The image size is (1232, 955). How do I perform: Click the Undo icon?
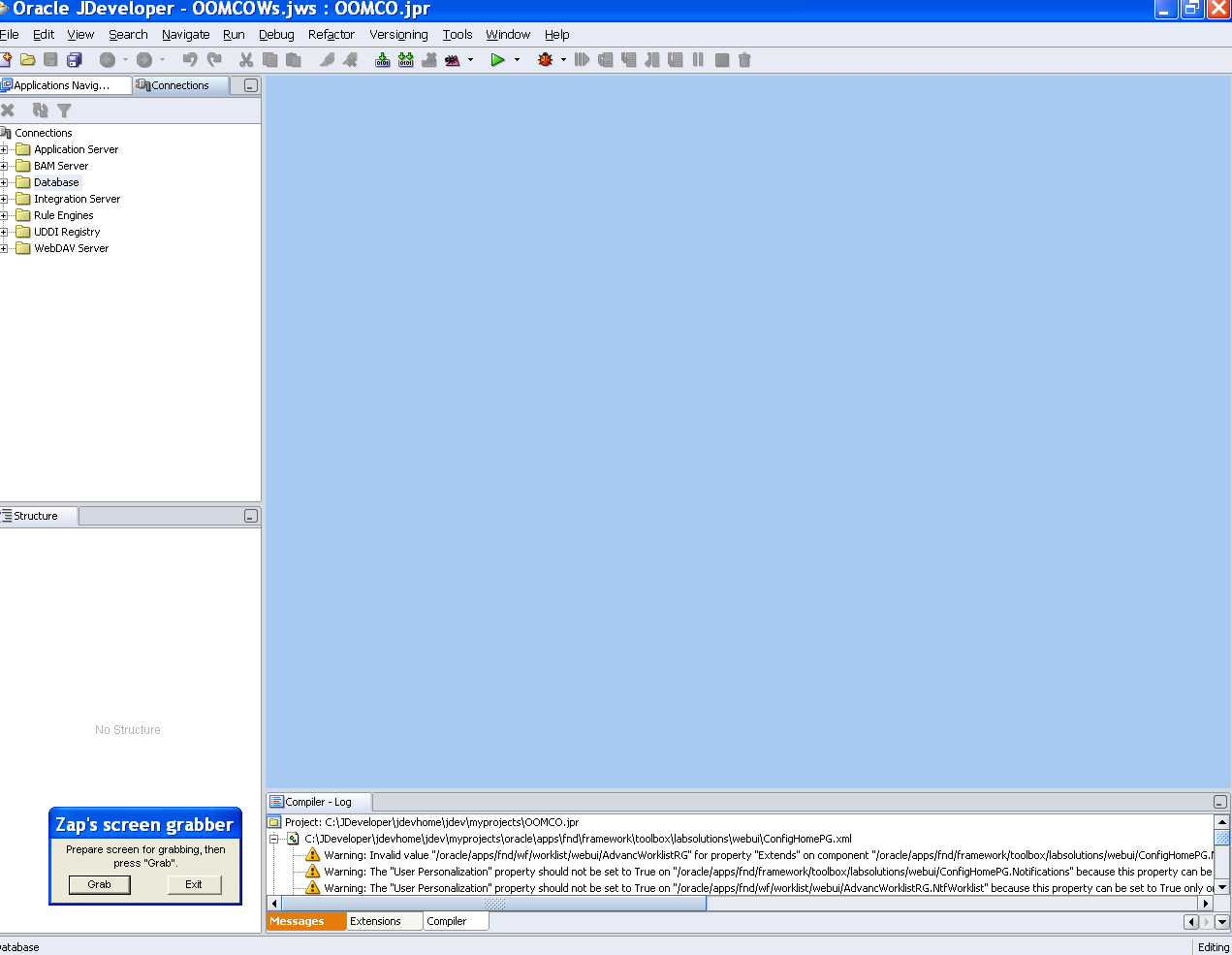(190, 60)
